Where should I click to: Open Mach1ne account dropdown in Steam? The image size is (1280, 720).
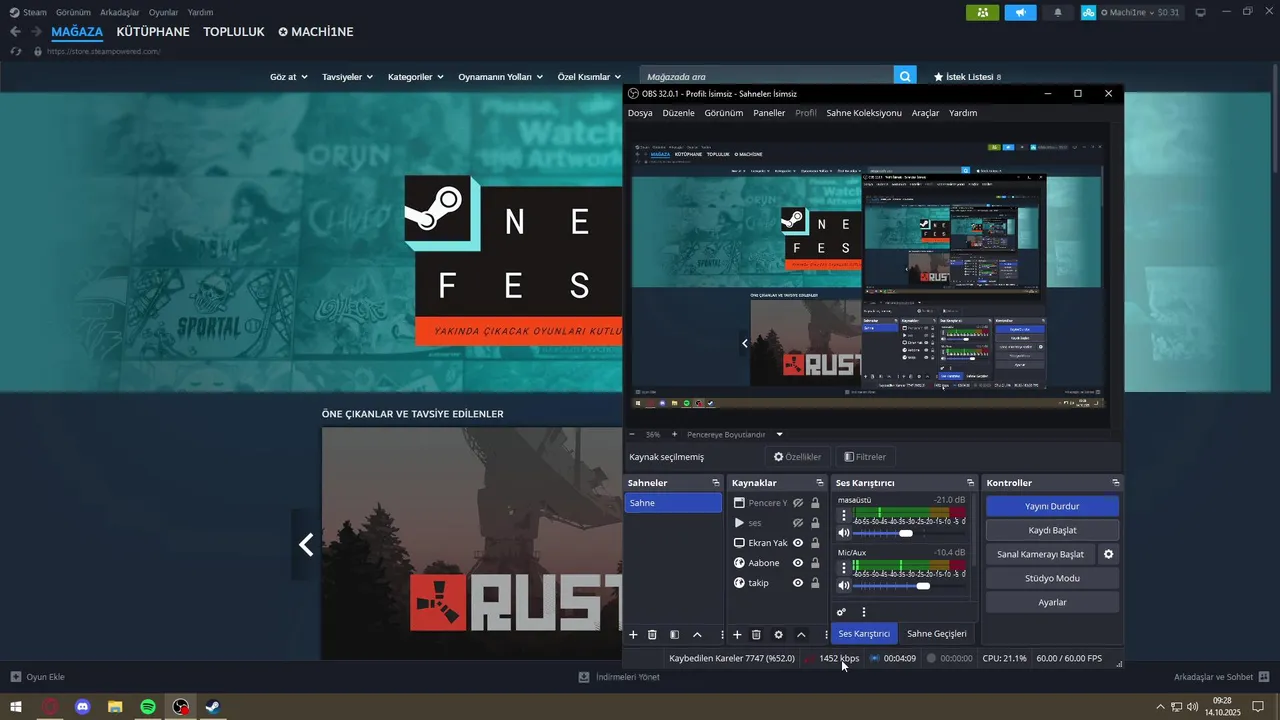click(x=1131, y=12)
